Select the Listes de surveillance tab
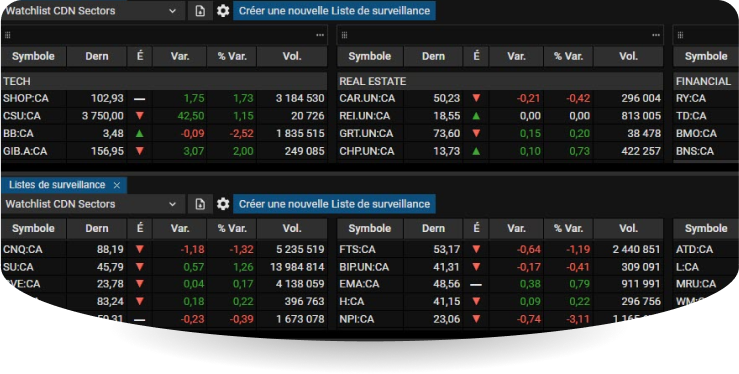 pyautogui.click(x=57, y=185)
